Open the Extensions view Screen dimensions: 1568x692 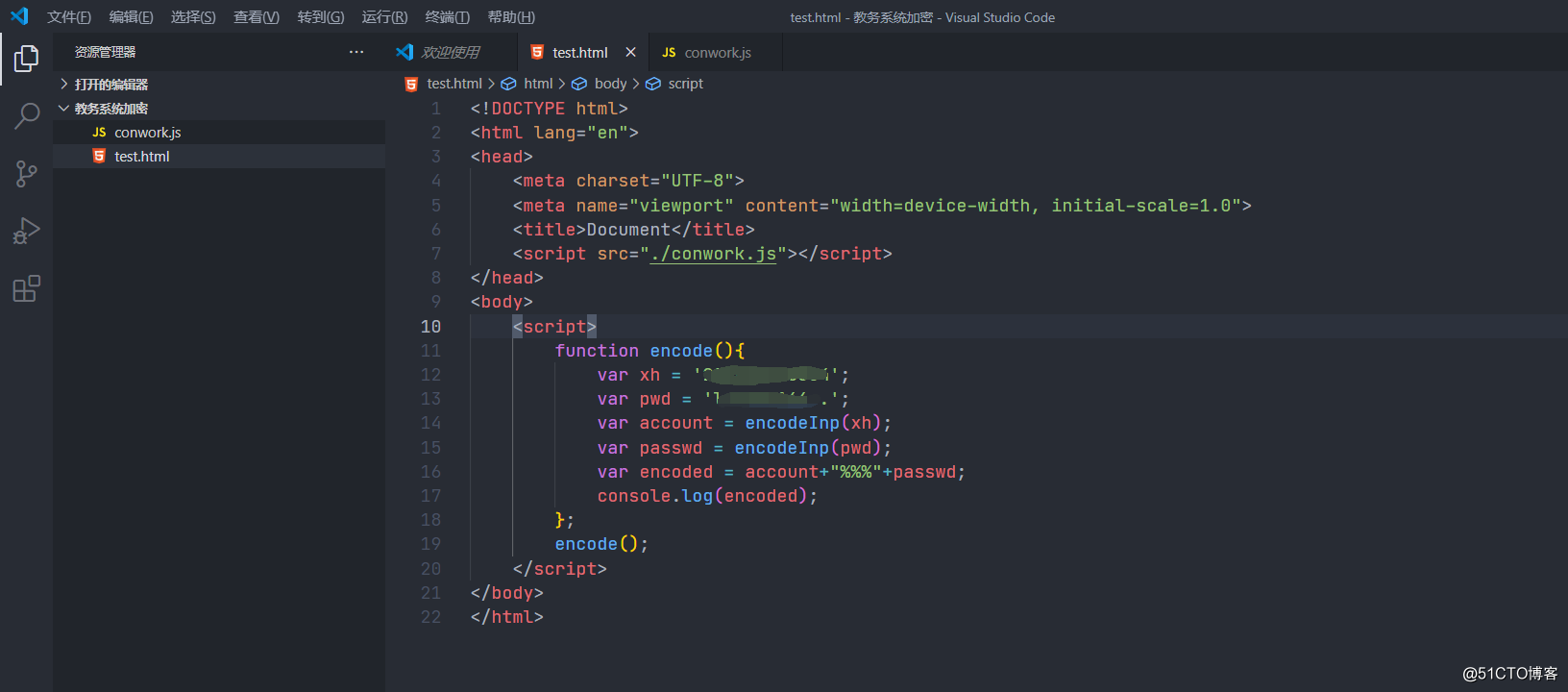point(26,288)
